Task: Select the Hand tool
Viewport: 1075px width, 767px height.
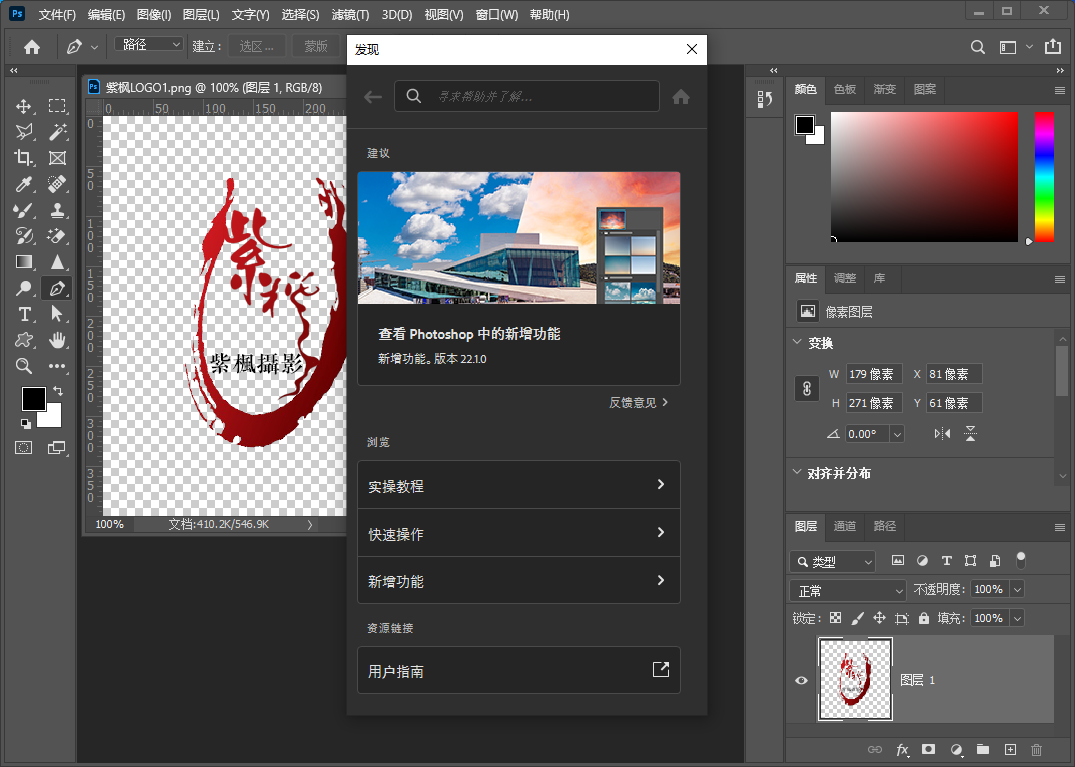Action: 58,340
